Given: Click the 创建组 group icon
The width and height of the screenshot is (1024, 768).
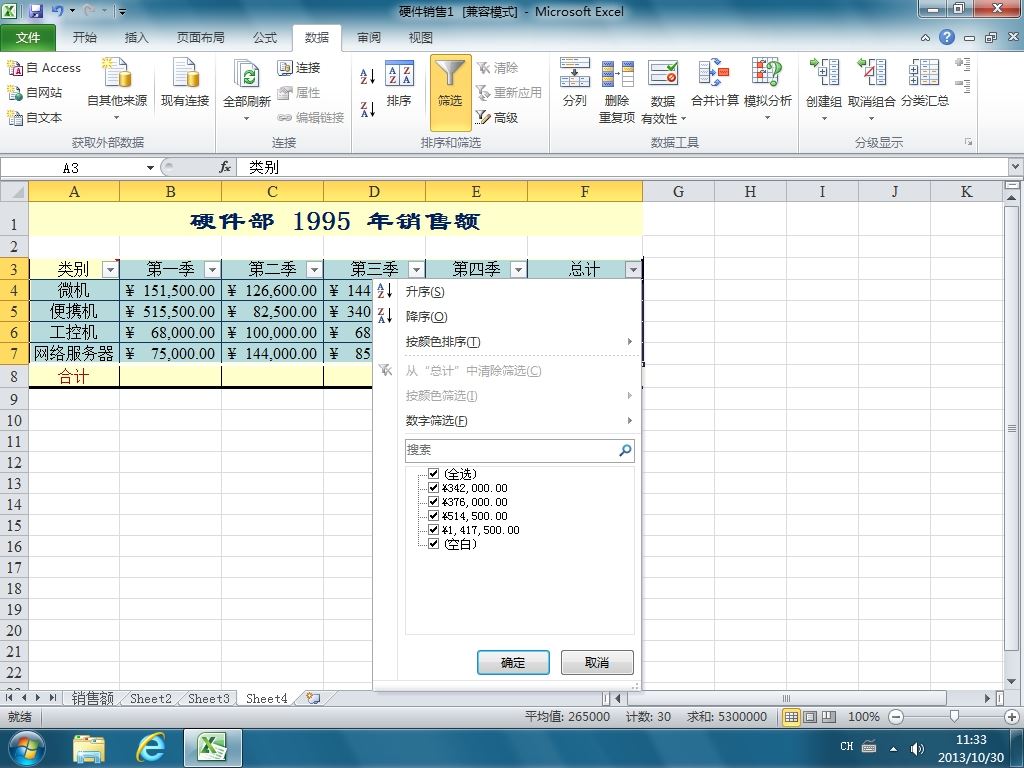Looking at the screenshot, I should 824,72.
